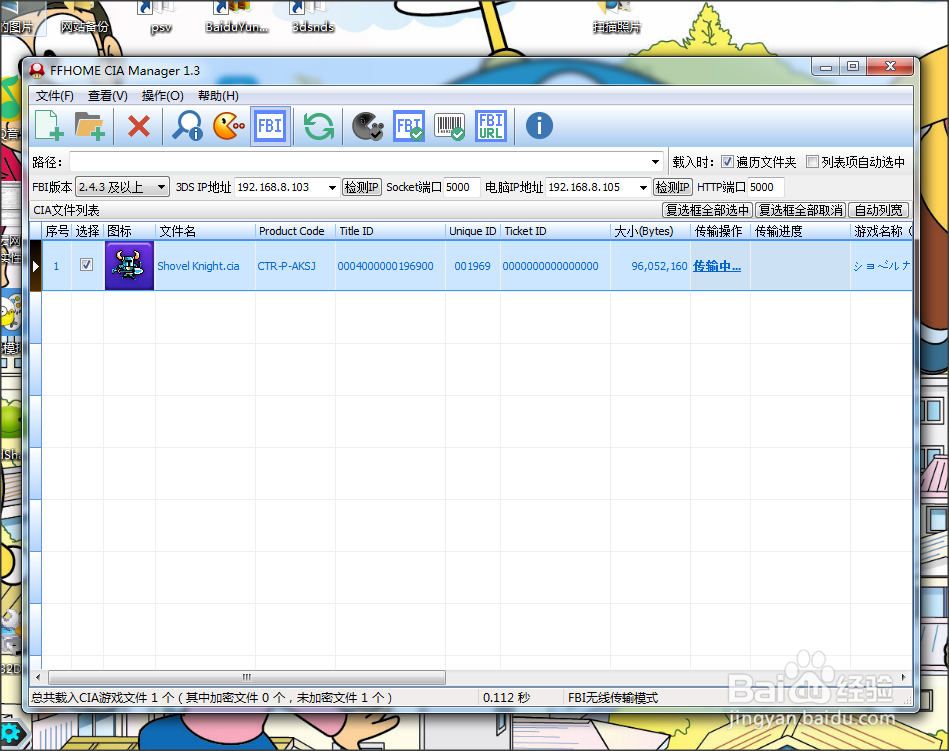Screen dimensions: 949x751
Task: Click the 文件名 column header
Action: [x=205, y=231]
